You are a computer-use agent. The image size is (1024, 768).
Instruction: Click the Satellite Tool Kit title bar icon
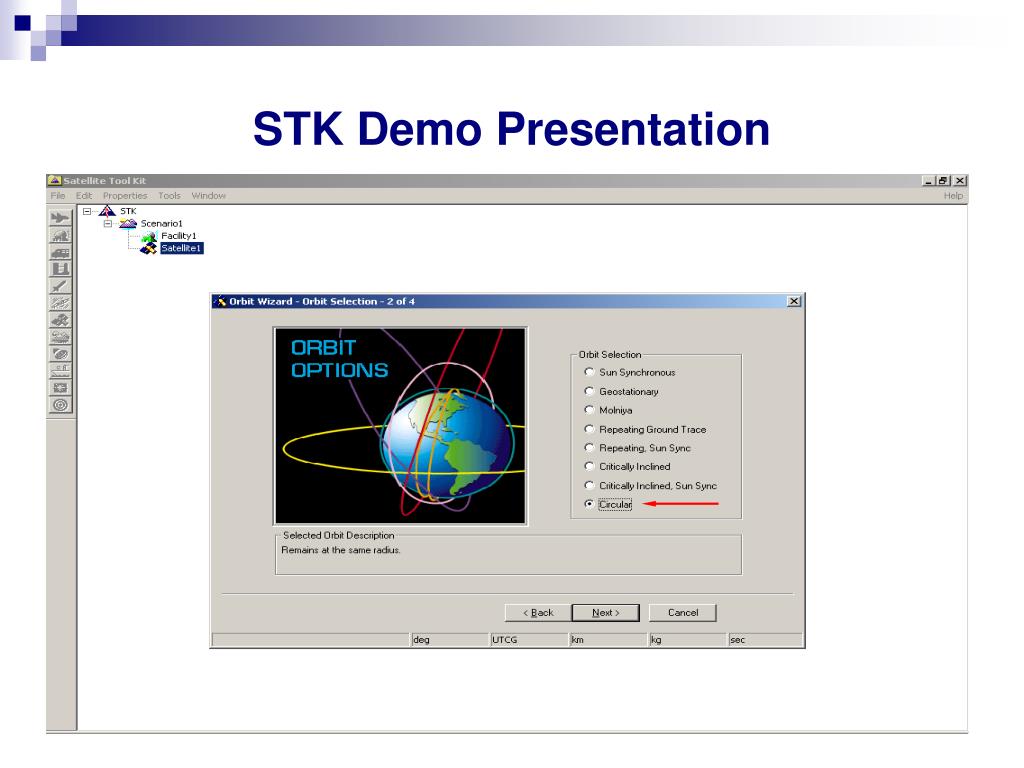point(55,180)
